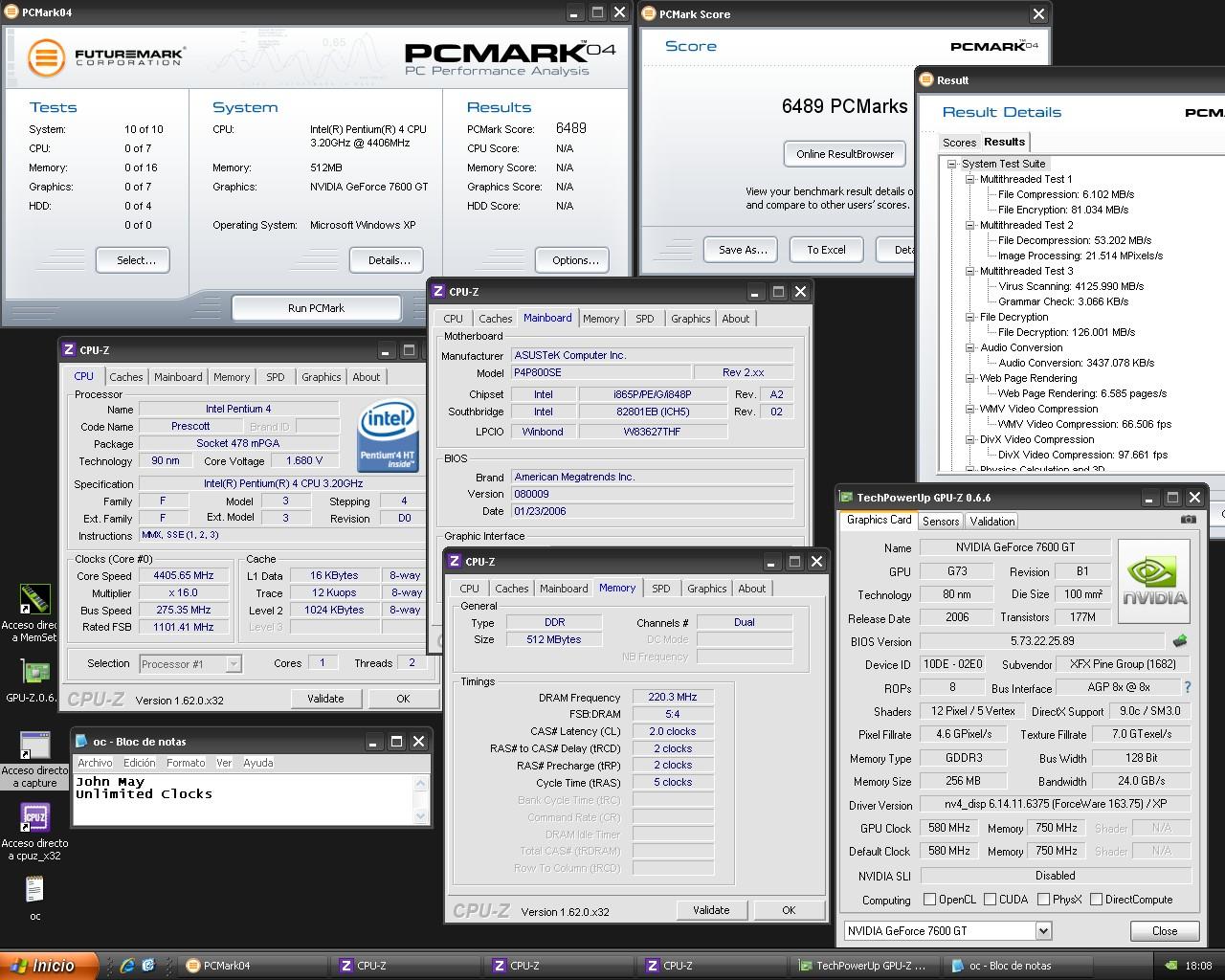Open system Details... in PCMark04
1225x980 pixels.
click(389, 260)
